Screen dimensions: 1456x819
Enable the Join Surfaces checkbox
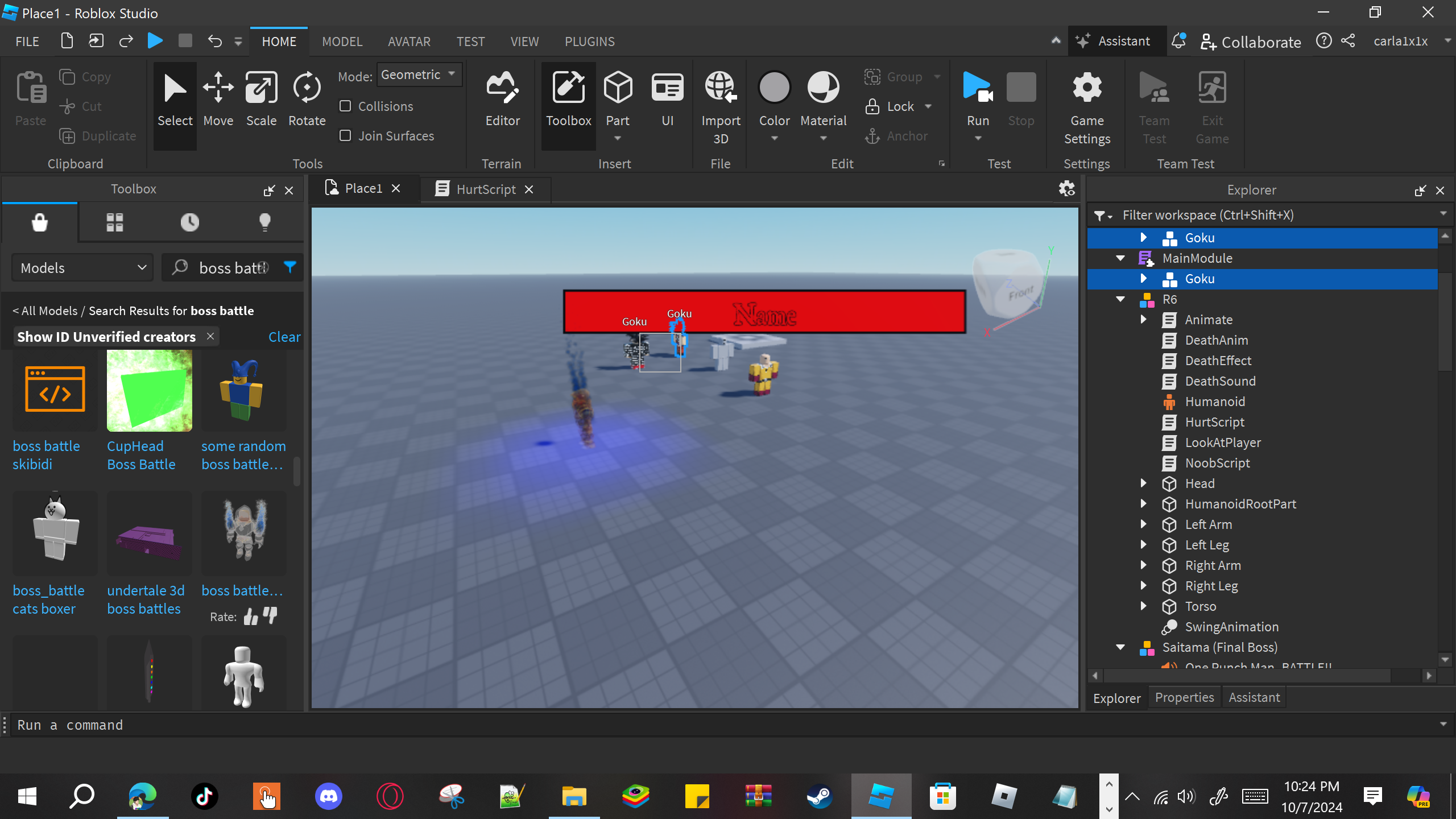[345, 136]
